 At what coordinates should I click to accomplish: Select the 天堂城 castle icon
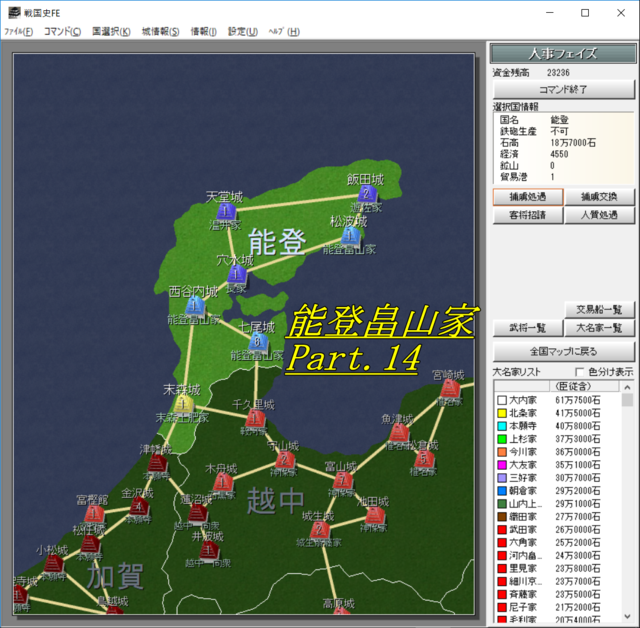coord(226,212)
